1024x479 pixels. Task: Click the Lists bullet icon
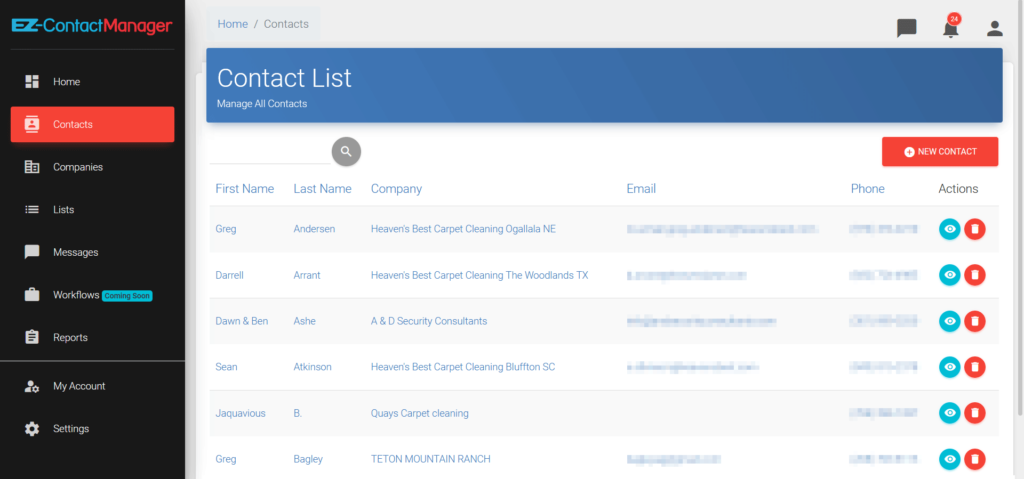[x=32, y=210]
